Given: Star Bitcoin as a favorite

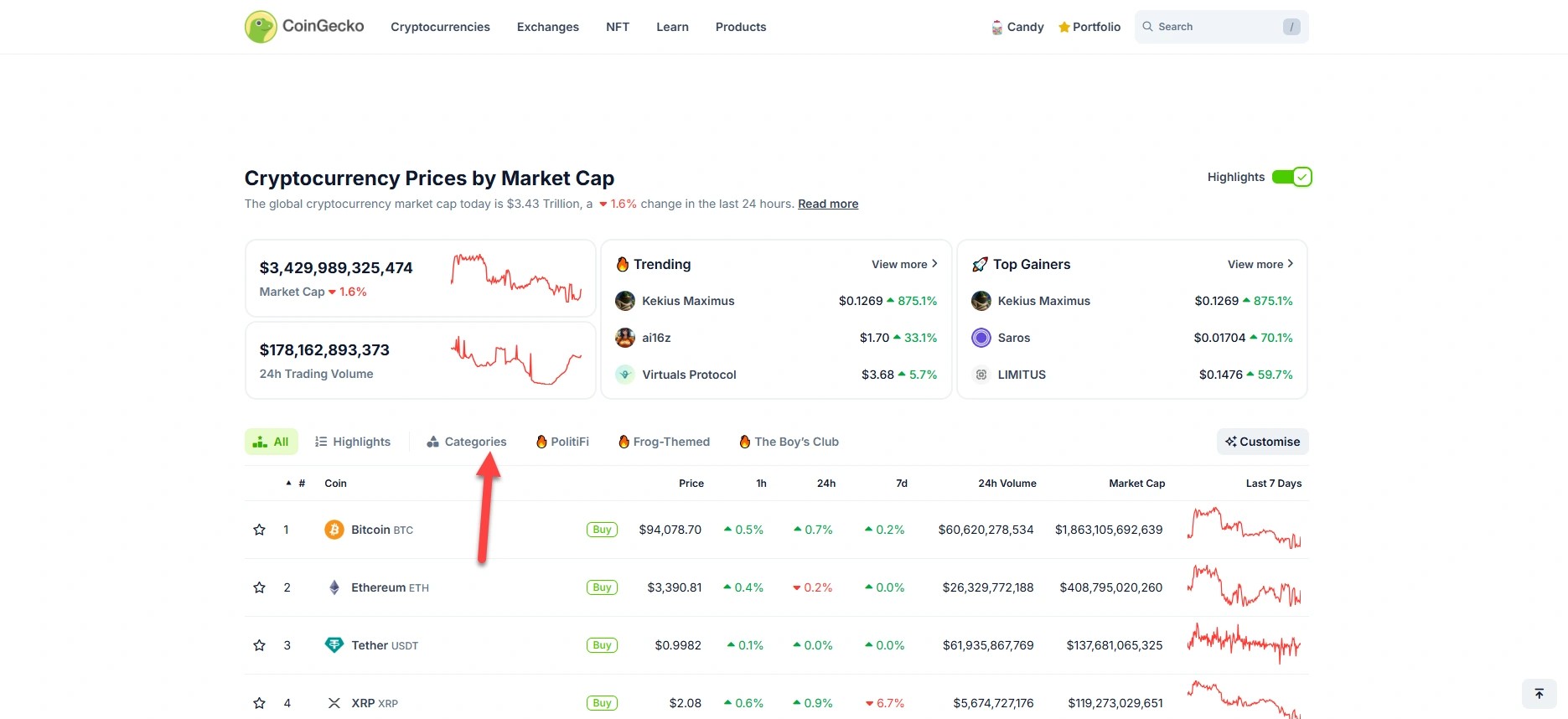Looking at the screenshot, I should coord(260,530).
